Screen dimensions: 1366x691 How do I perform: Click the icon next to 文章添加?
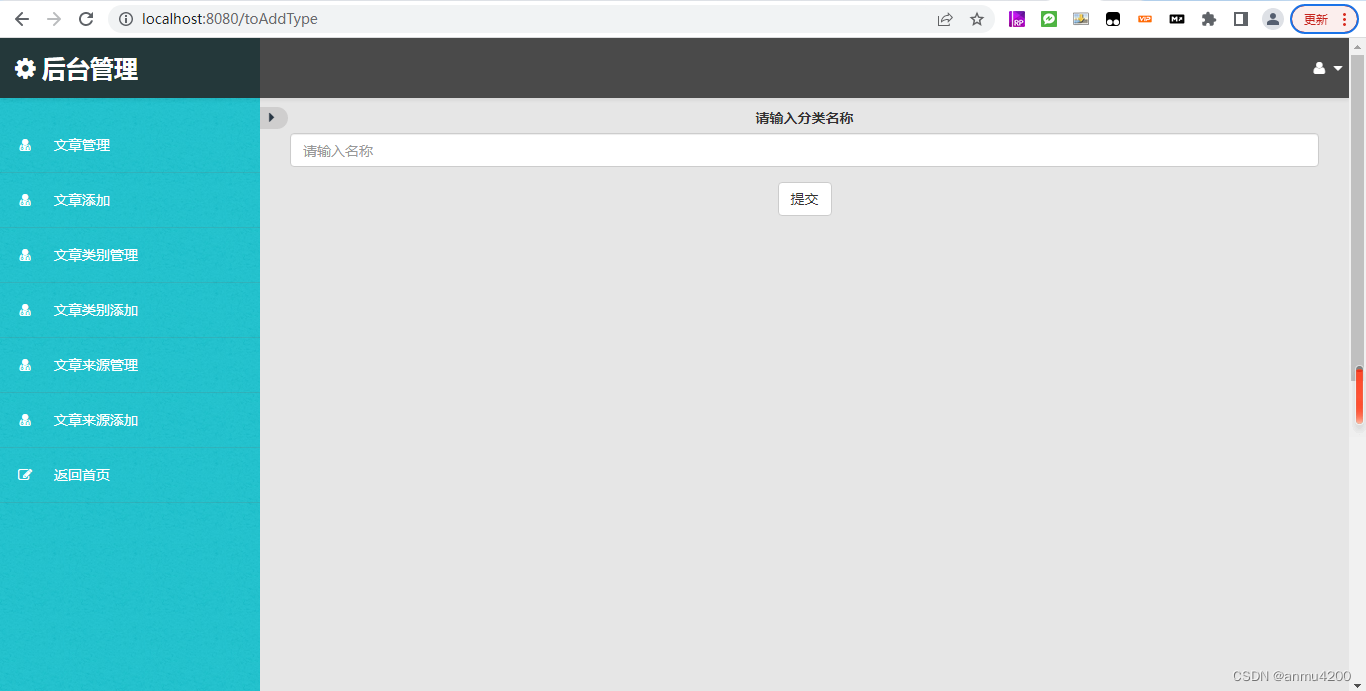pos(25,200)
